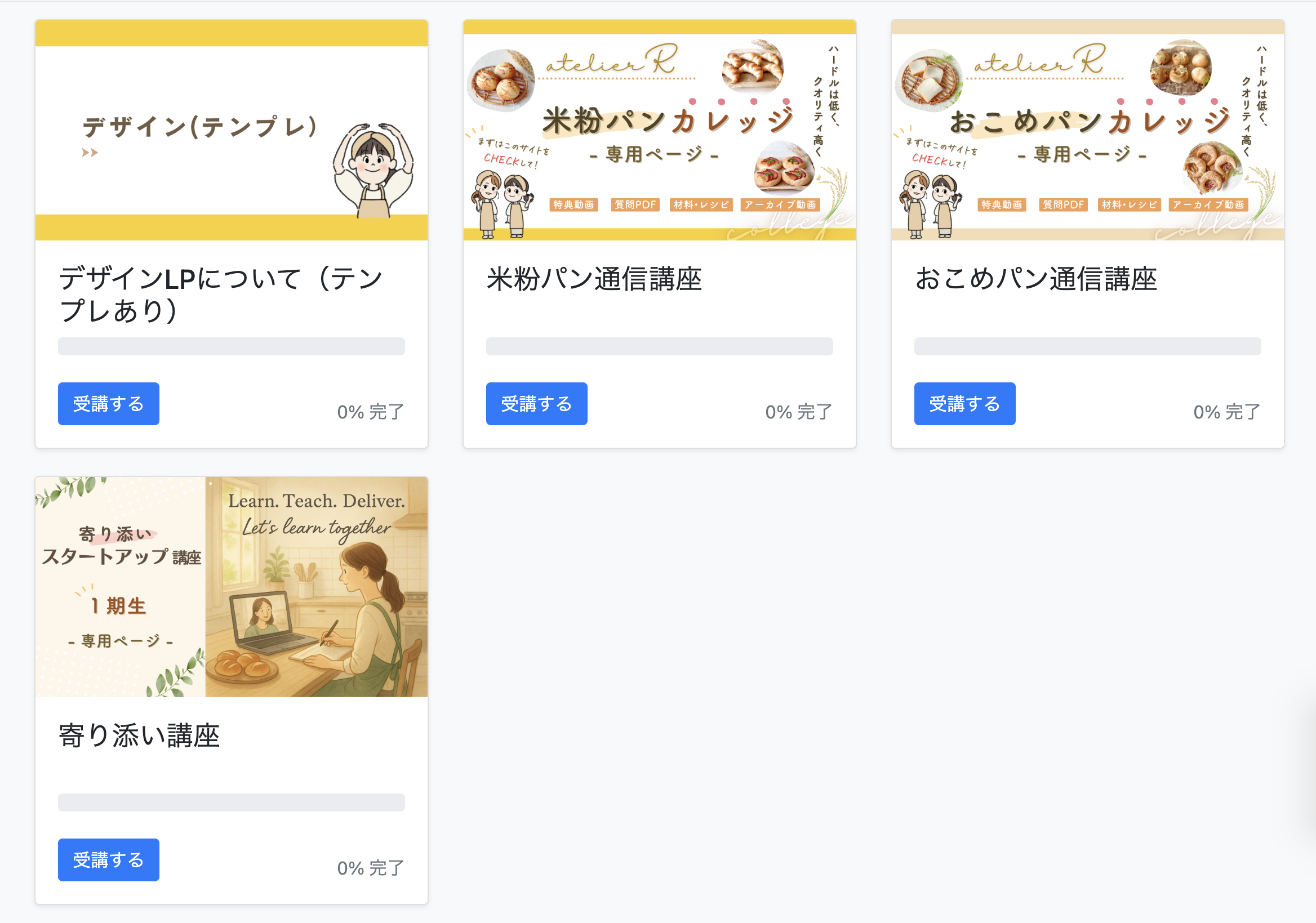Click the 寄り添い講座 title
Image resolution: width=1316 pixels, height=923 pixels.
(x=139, y=735)
